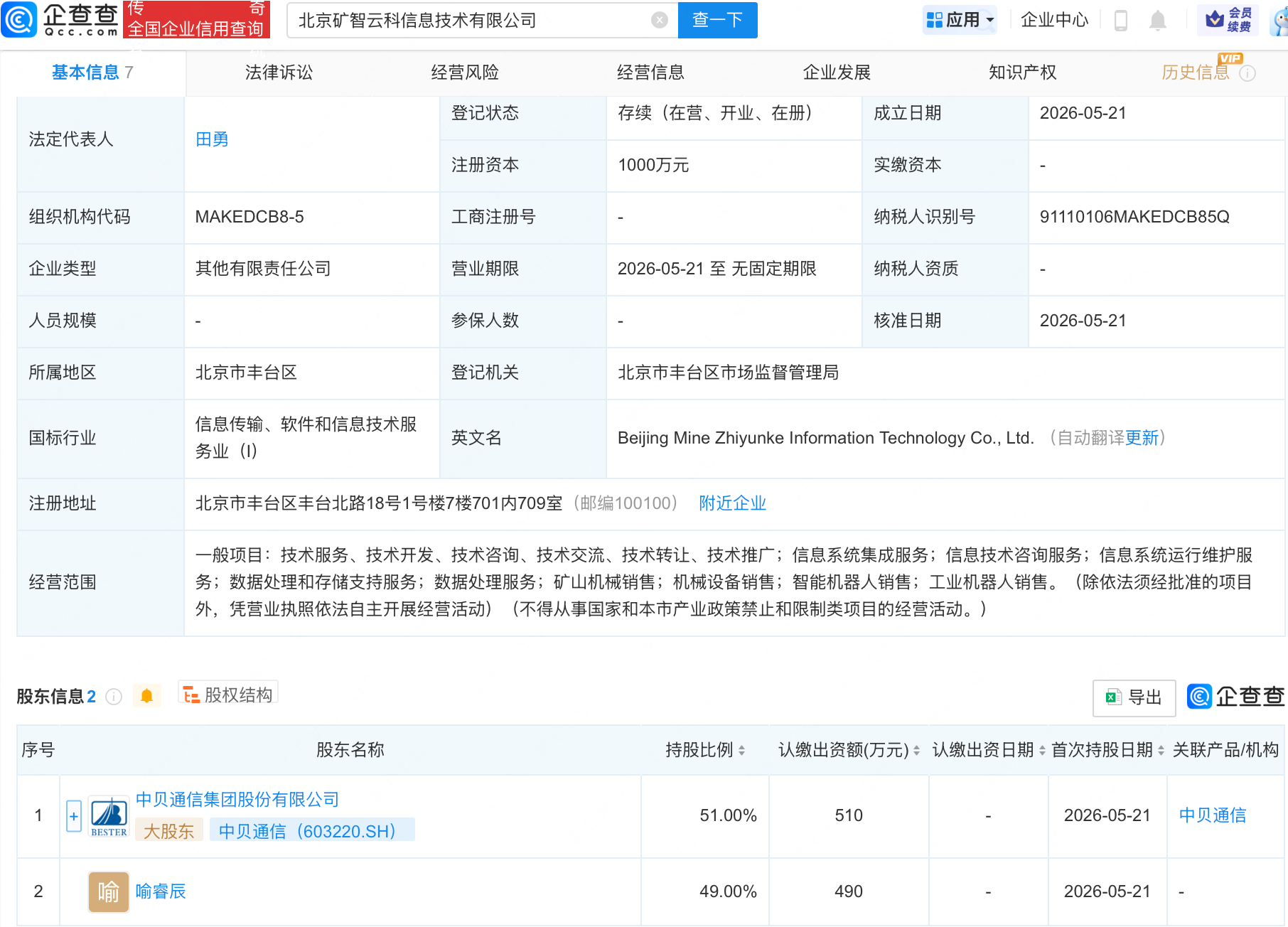Click 中贝通信 (603220.SH) stock tag
Screen dimensions: 1288x927
tap(311, 830)
